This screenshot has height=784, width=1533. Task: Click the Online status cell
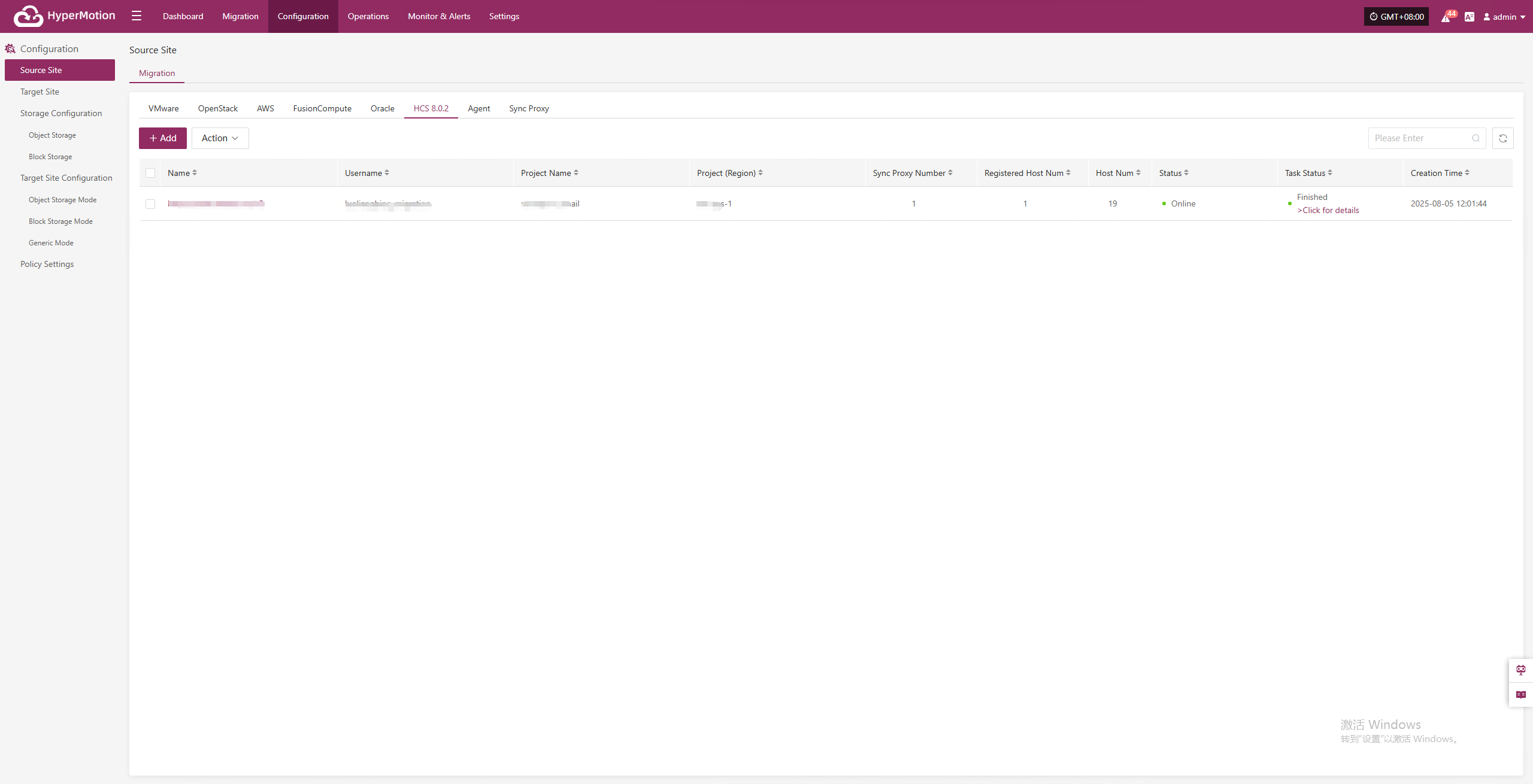pyautogui.click(x=1178, y=203)
